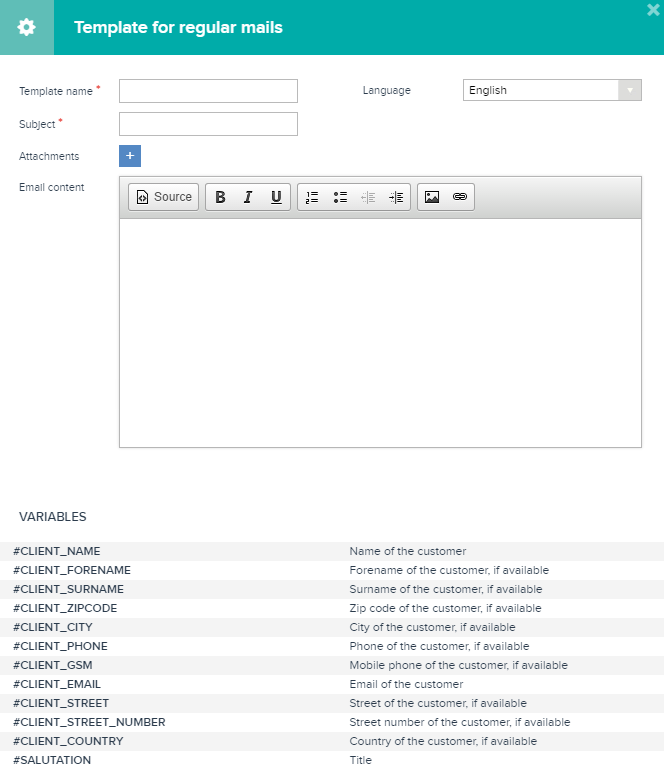This screenshot has width=664, height=768.
Task: Click inside the email content editor
Action: point(380,333)
